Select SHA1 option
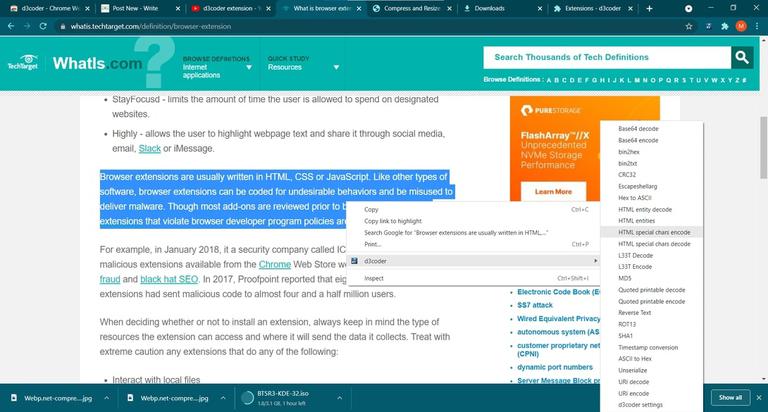 click(651, 336)
